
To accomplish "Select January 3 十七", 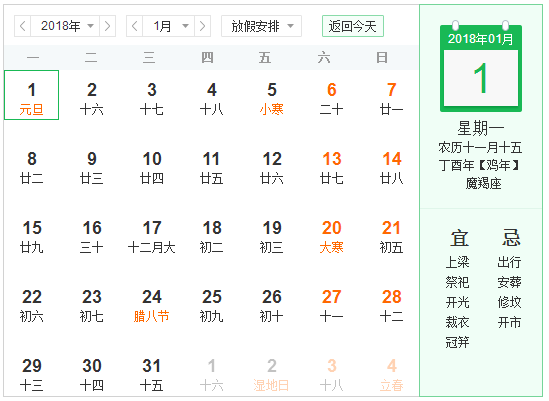I will click(x=152, y=98).
